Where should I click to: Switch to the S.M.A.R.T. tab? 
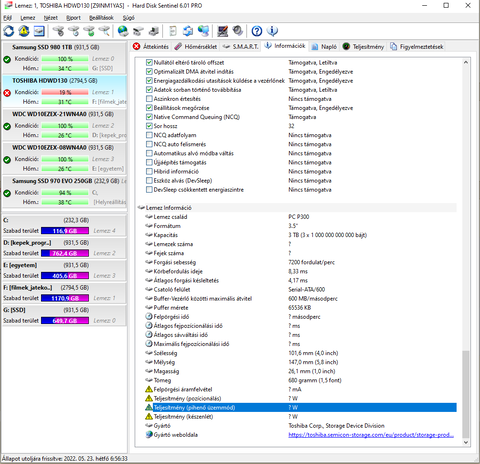[241, 47]
